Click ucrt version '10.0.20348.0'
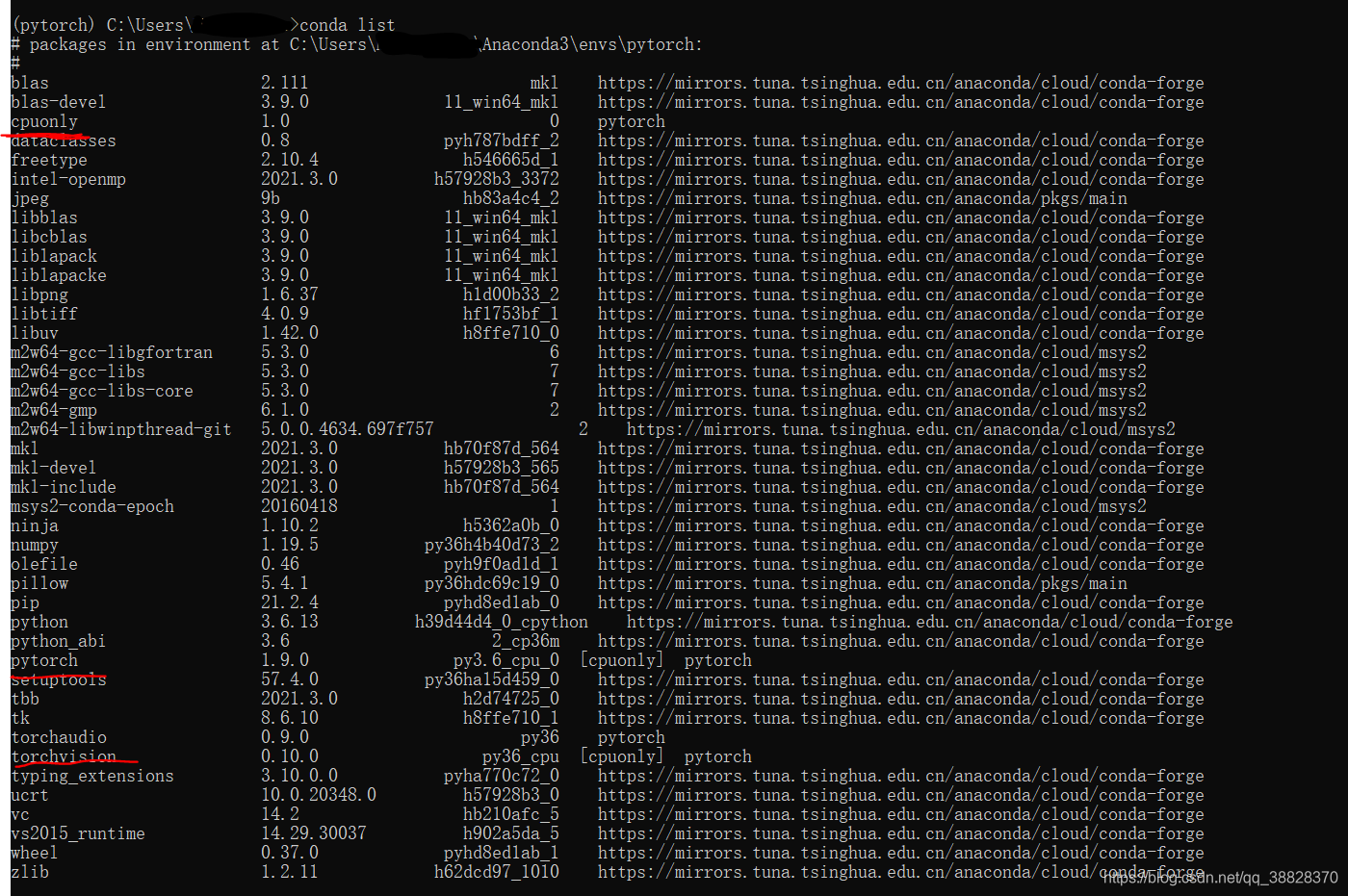1348x896 pixels. coord(319,795)
